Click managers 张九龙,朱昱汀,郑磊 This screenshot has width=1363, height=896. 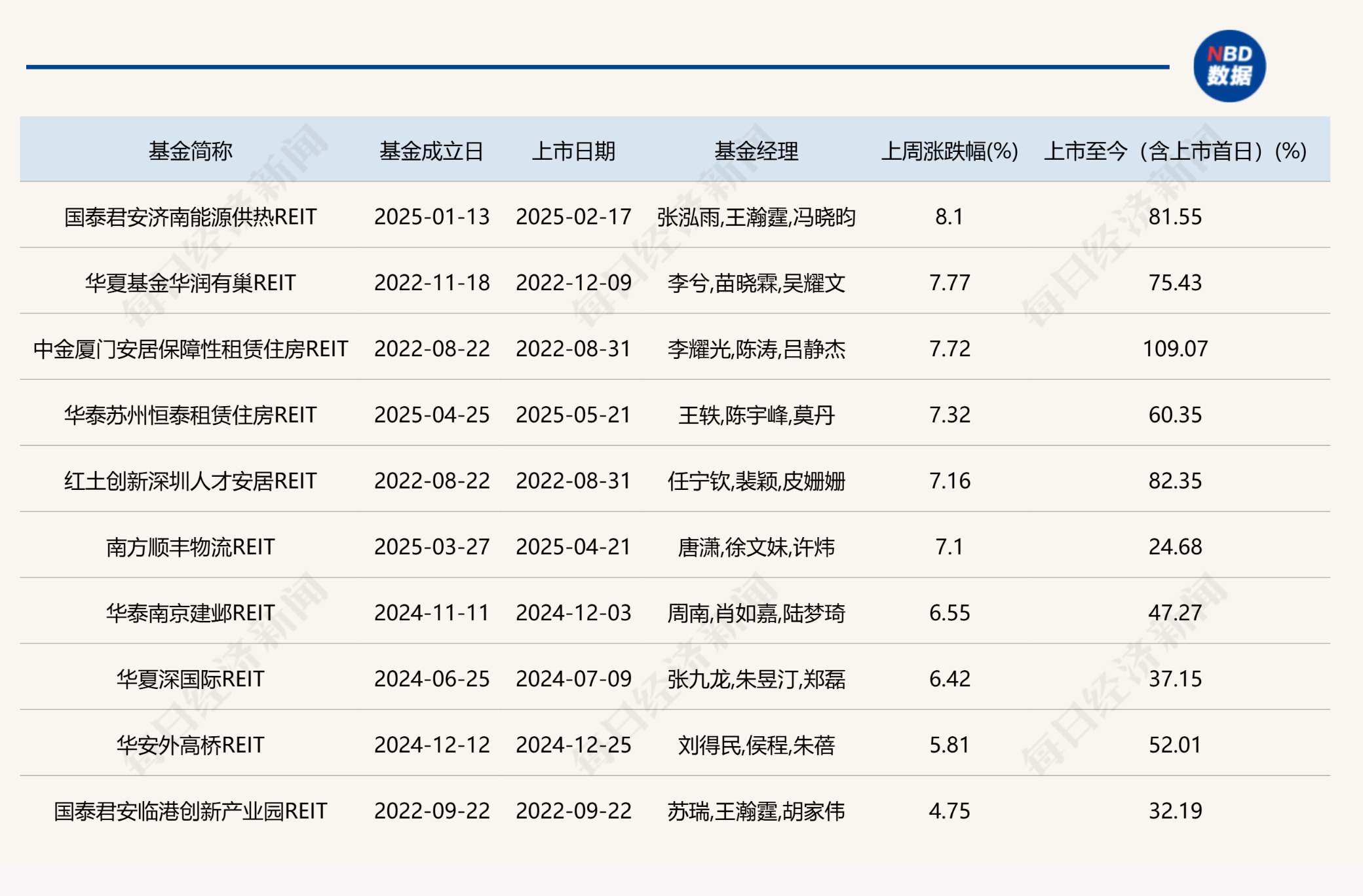[756, 680]
